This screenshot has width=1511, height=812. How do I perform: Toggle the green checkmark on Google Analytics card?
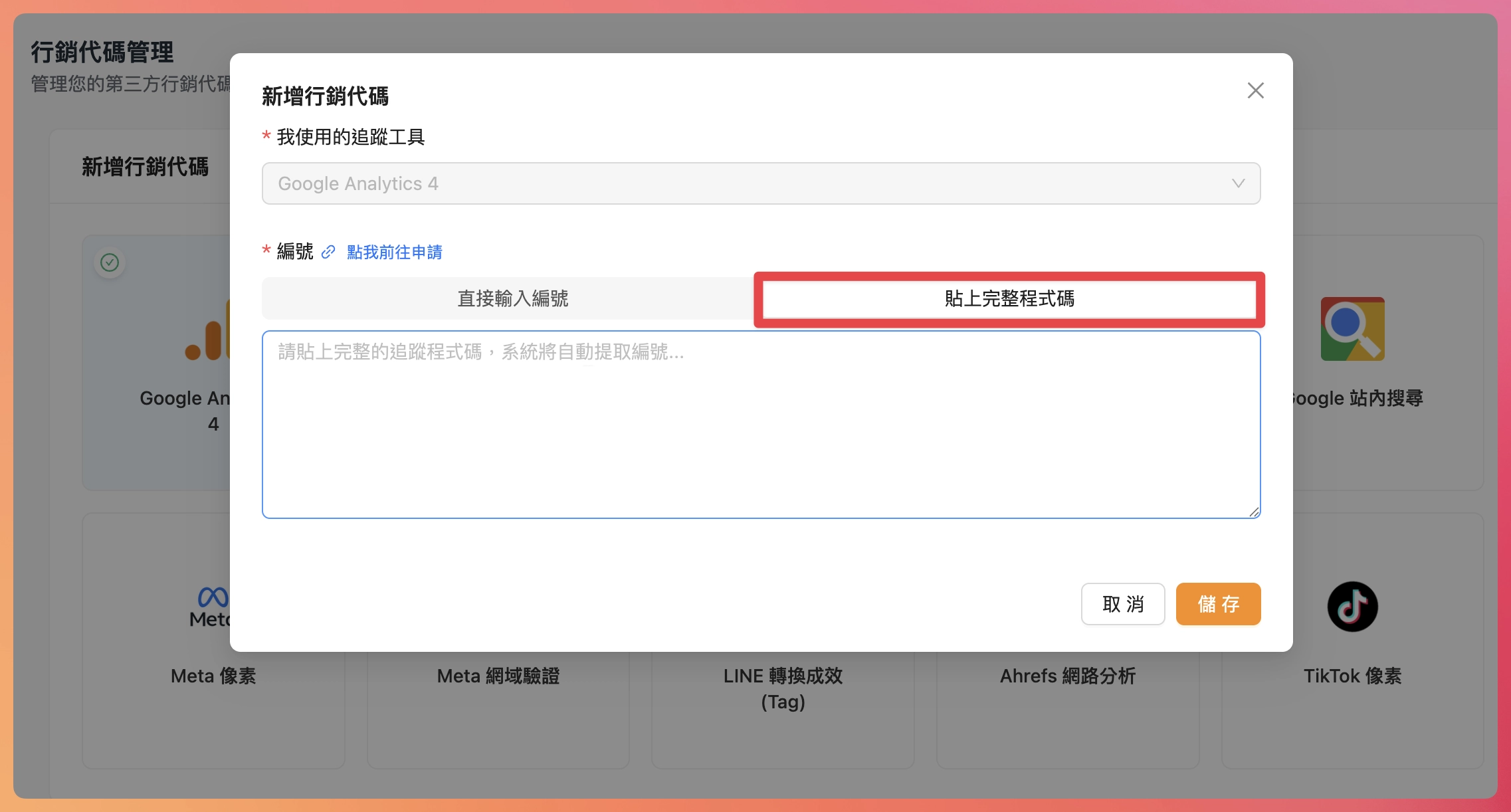[110, 262]
